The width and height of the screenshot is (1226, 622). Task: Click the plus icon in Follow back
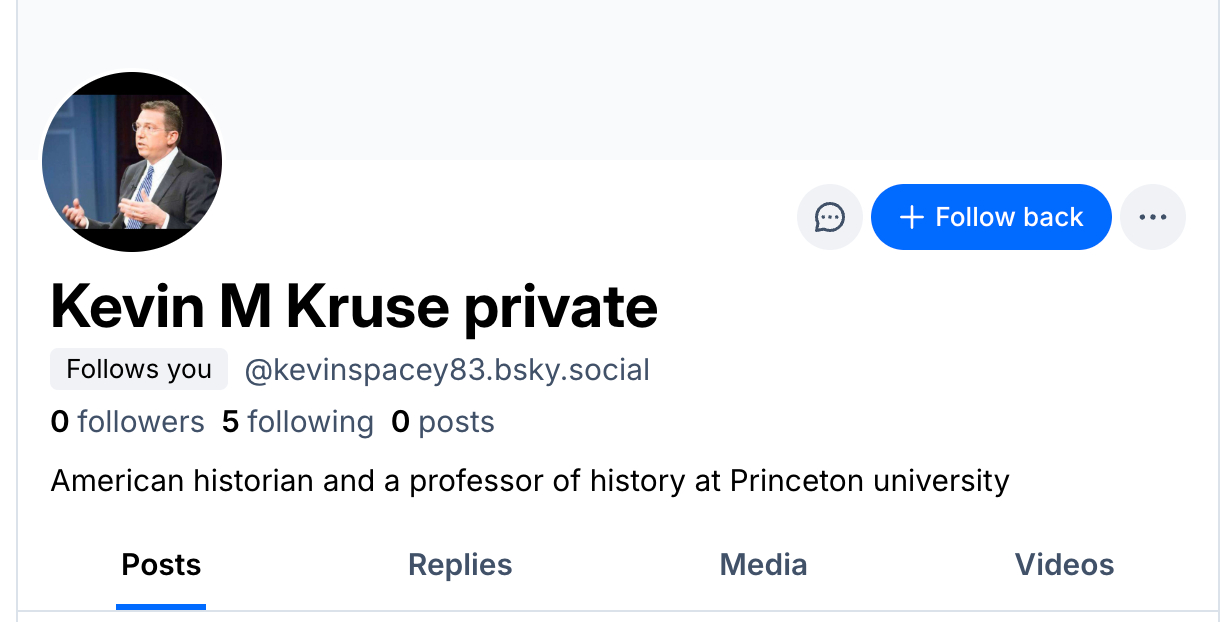[910, 217]
